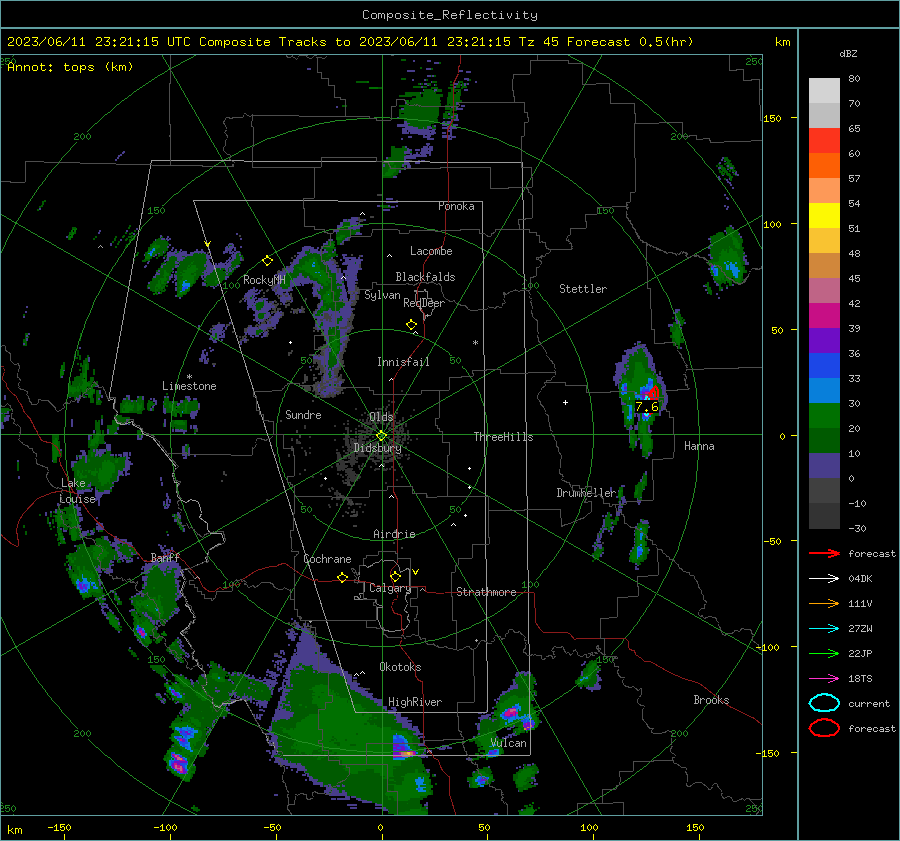This screenshot has width=900, height=841.
Task: Click the red forecast ellipse icon
Action: [x=824, y=728]
